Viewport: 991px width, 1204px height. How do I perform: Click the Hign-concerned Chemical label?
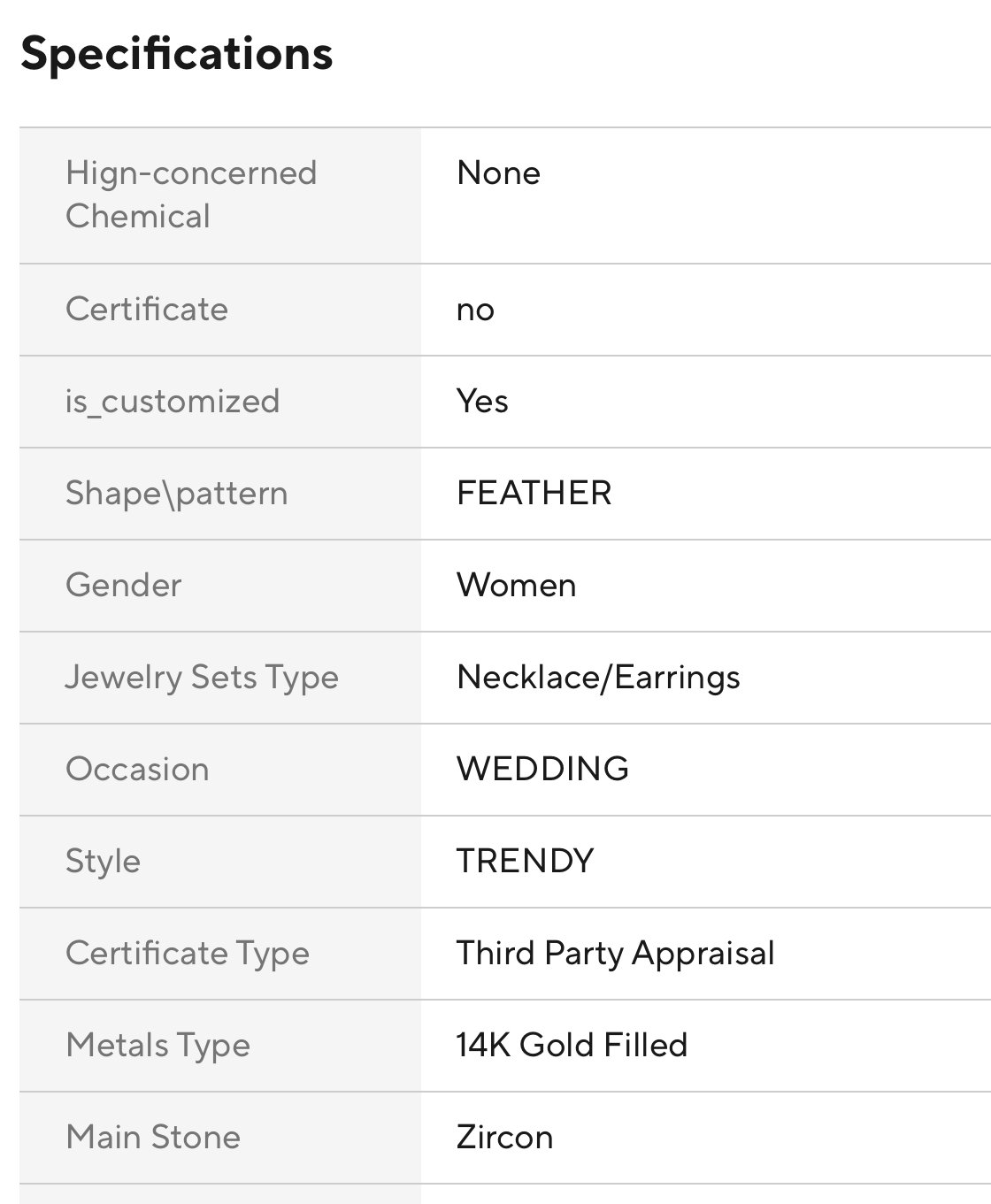(x=190, y=195)
